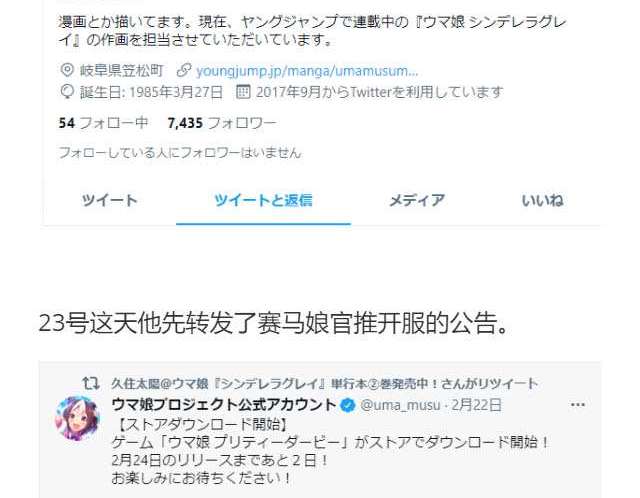View the 54 フォロー中 list
Screen dimensions: 640x498
click(x=103, y=122)
